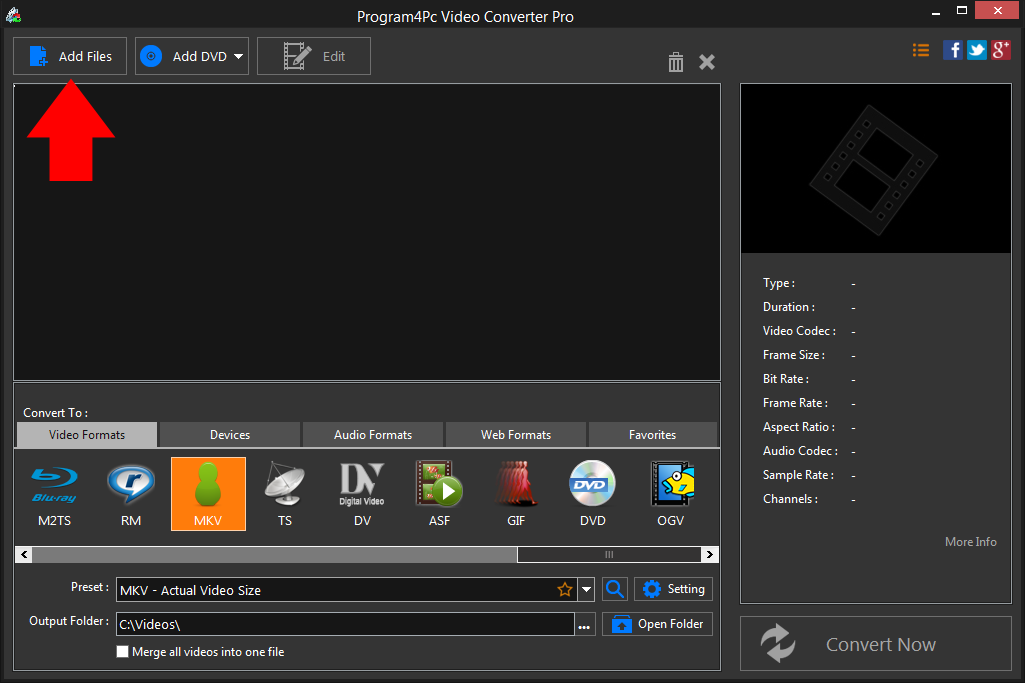Screen dimensions: 1025x683
Task: Choose the RM format icon
Action: click(x=130, y=493)
